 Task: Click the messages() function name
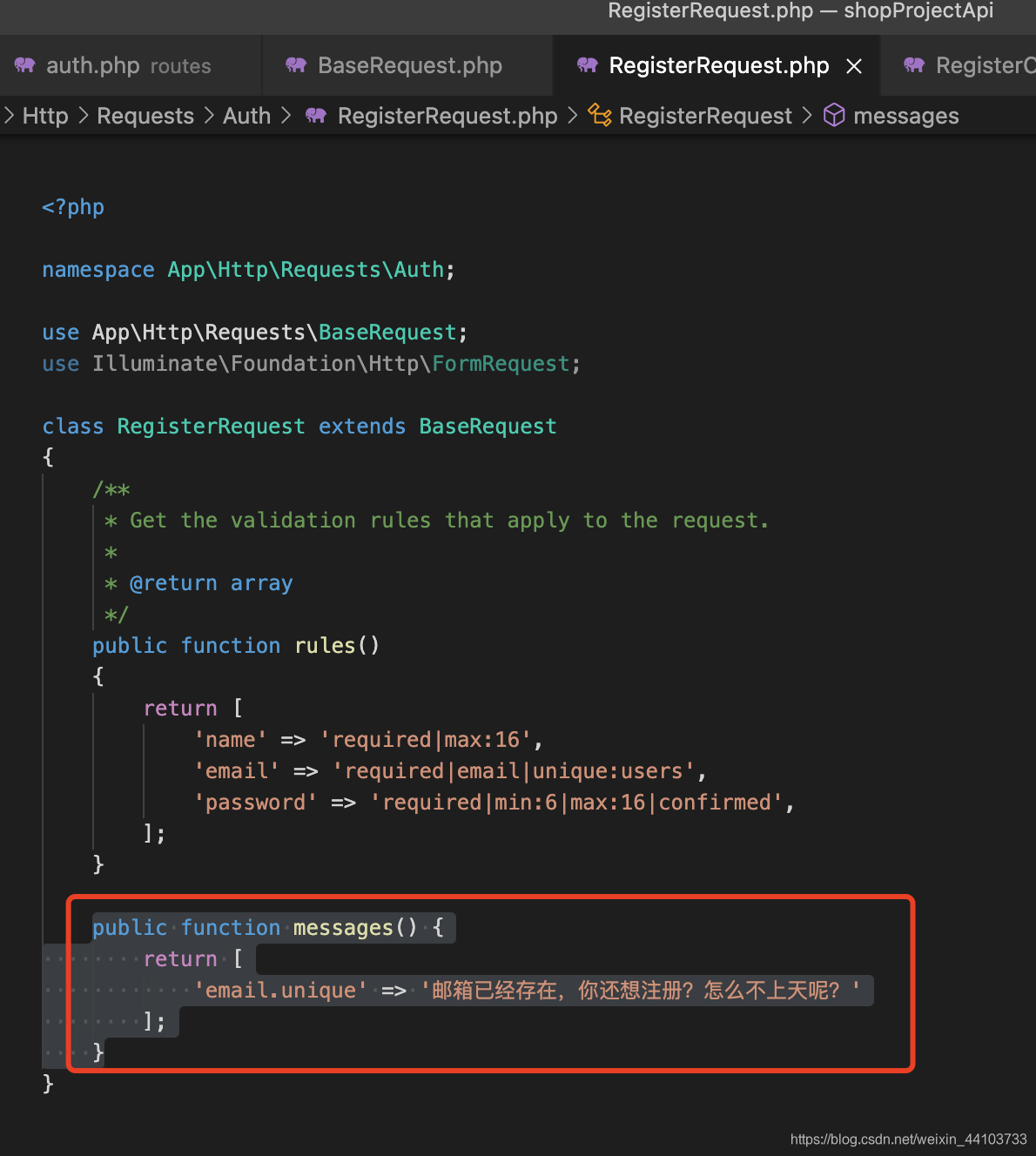tap(343, 928)
